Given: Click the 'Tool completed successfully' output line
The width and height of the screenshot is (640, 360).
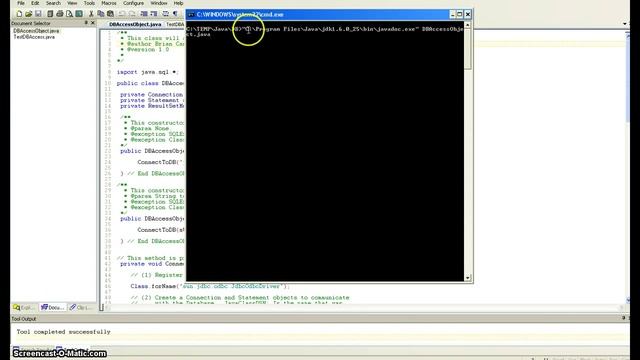Looking at the screenshot, I should tap(64, 332).
